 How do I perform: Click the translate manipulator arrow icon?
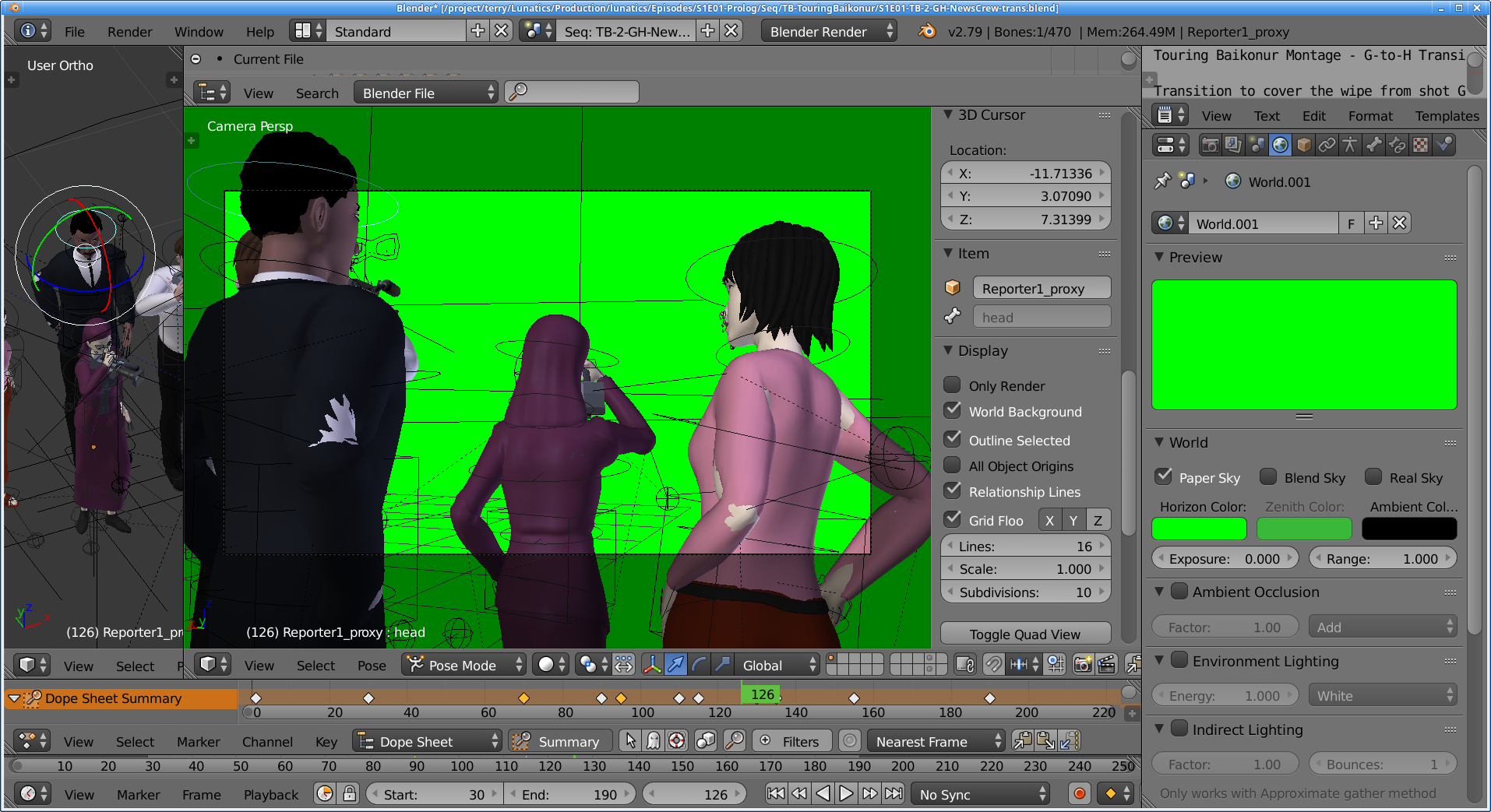click(x=675, y=665)
